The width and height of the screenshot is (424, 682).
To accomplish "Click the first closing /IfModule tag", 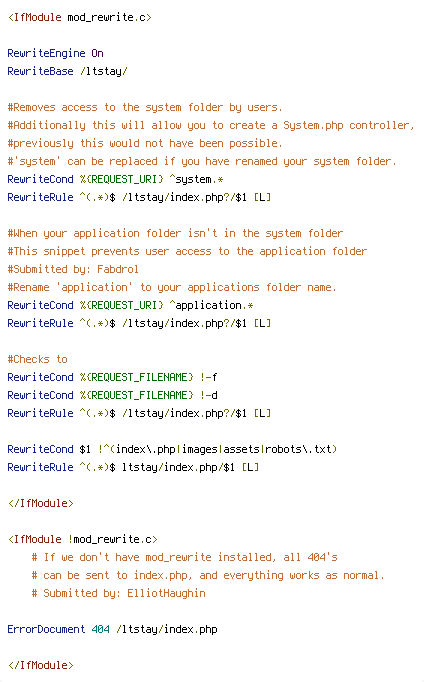I will click(x=41, y=503).
